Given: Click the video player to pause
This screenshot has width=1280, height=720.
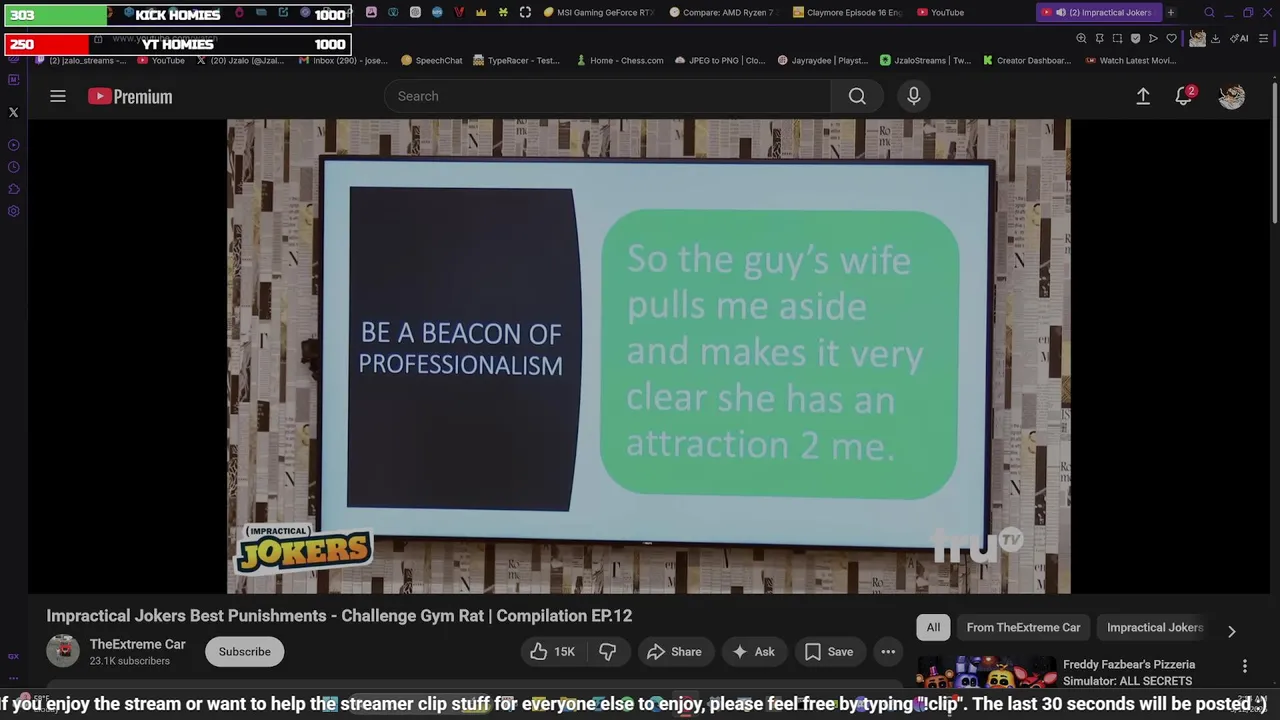Looking at the screenshot, I should (648, 356).
